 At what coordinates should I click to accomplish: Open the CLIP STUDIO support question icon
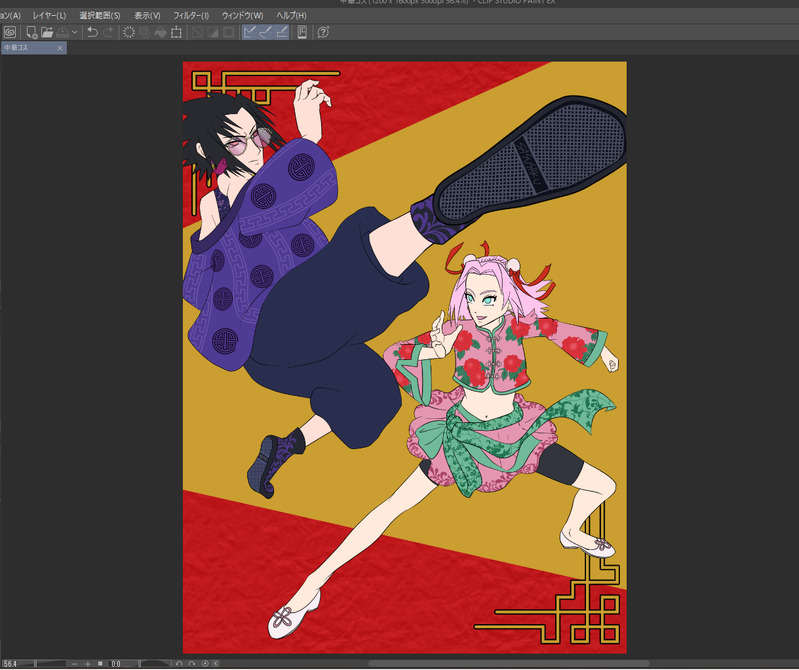tap(323, 32)
